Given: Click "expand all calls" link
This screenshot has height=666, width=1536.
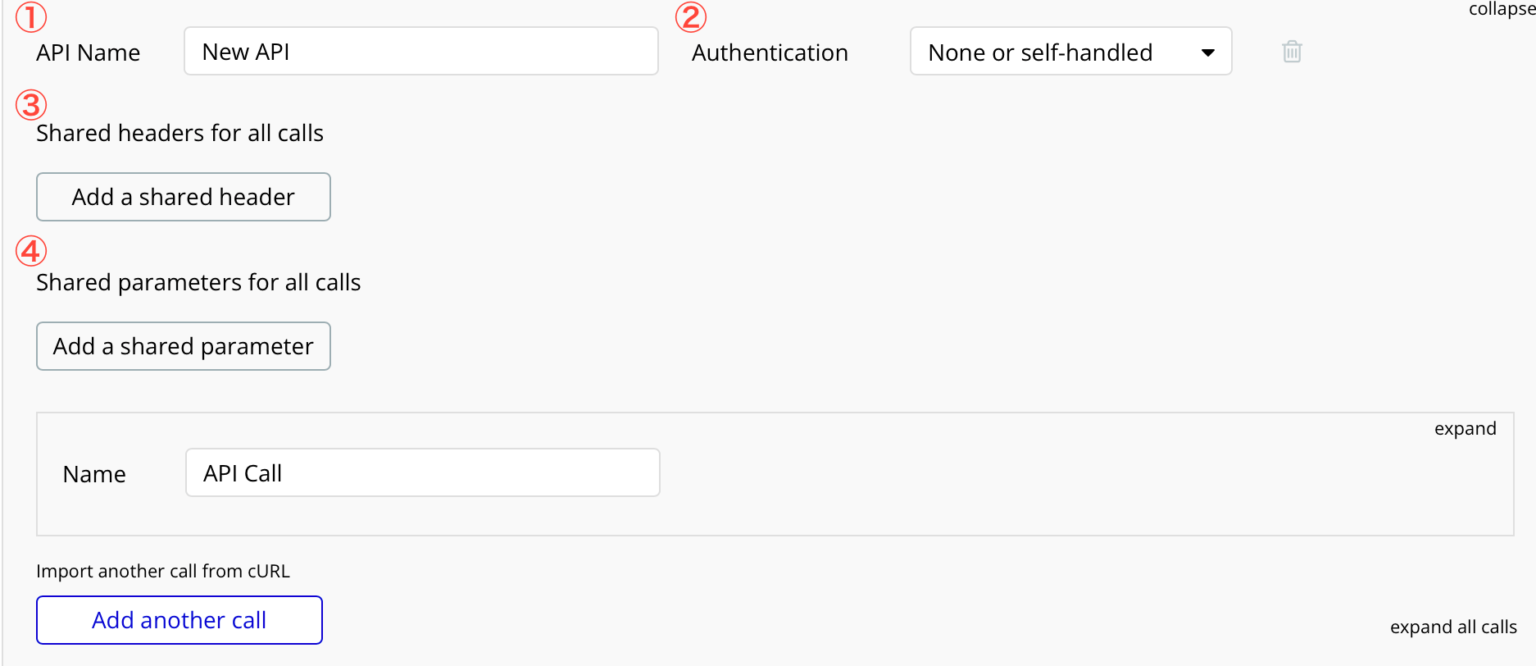Looking at the screenshot, I should coord(1452,627).
